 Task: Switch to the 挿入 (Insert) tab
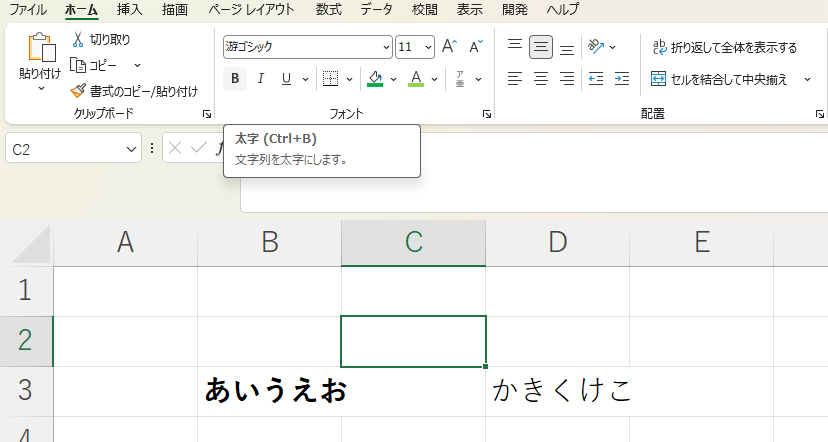pos(129,10)
